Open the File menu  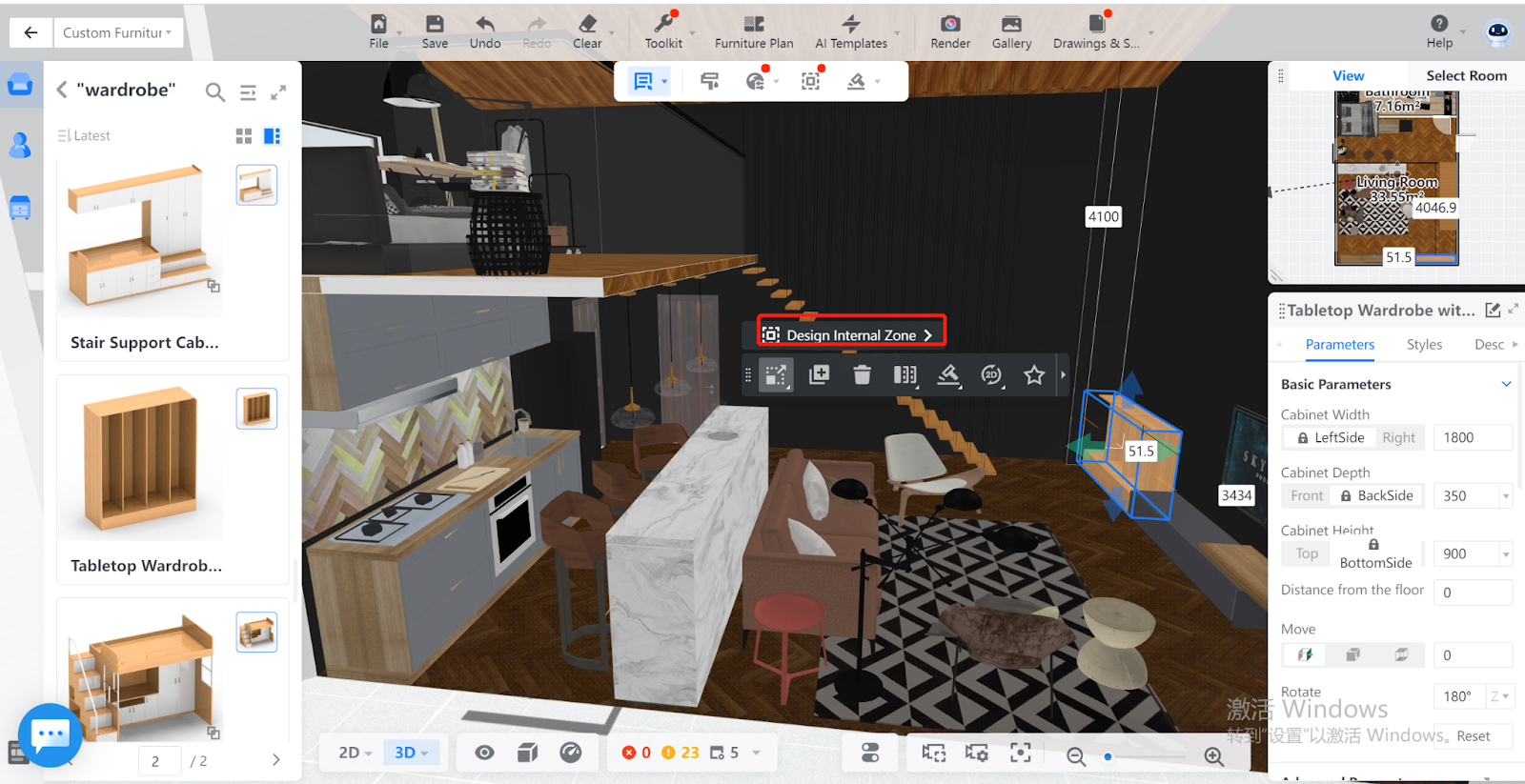pyautogui.click(x=379, y=31)
